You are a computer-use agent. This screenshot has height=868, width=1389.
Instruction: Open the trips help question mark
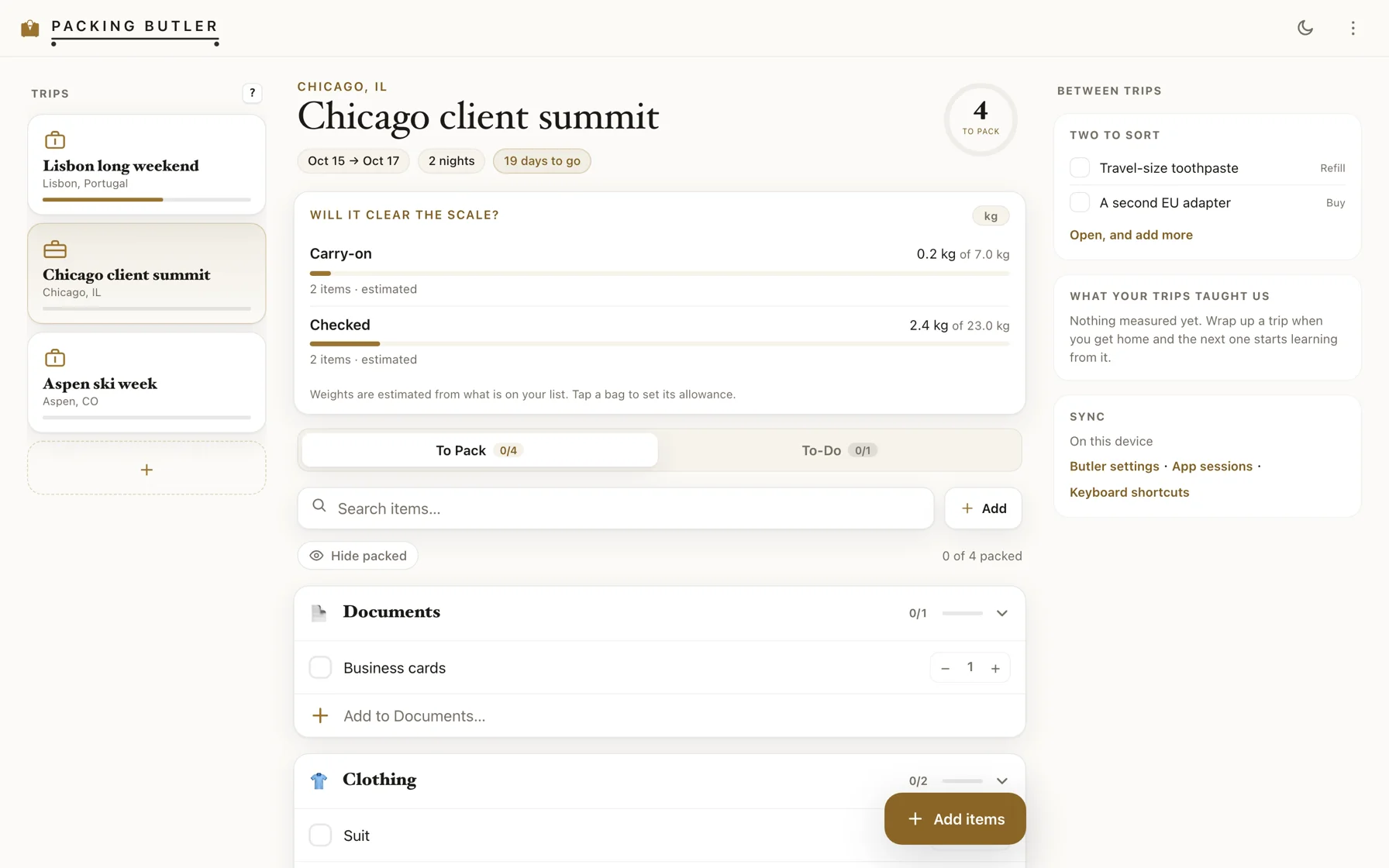click(x=252, y=93)
